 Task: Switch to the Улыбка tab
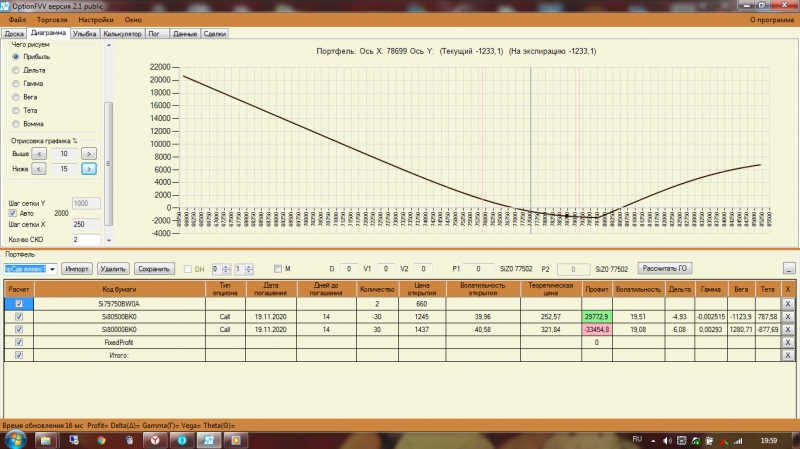(85, 34)
